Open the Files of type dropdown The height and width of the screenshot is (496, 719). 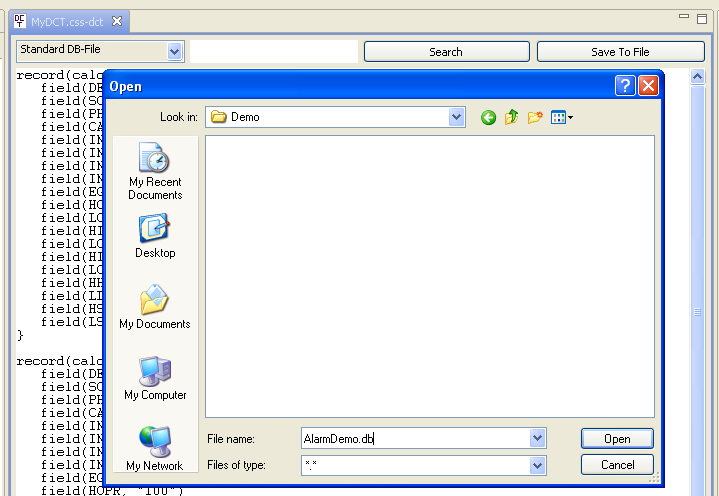click(x=538, y=465)
